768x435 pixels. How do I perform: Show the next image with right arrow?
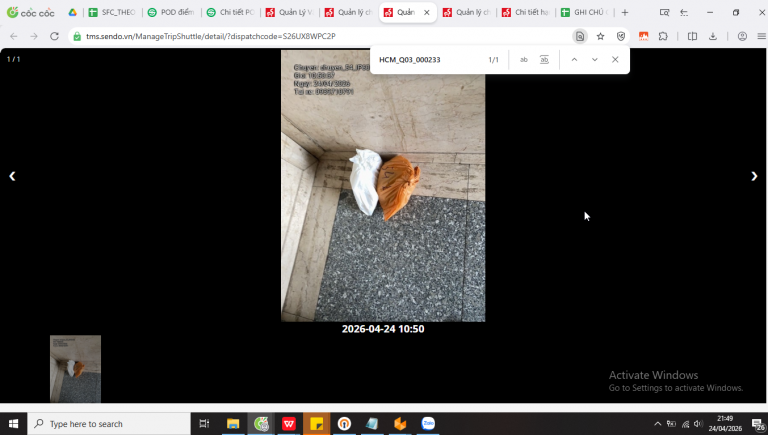click(754, 176)
